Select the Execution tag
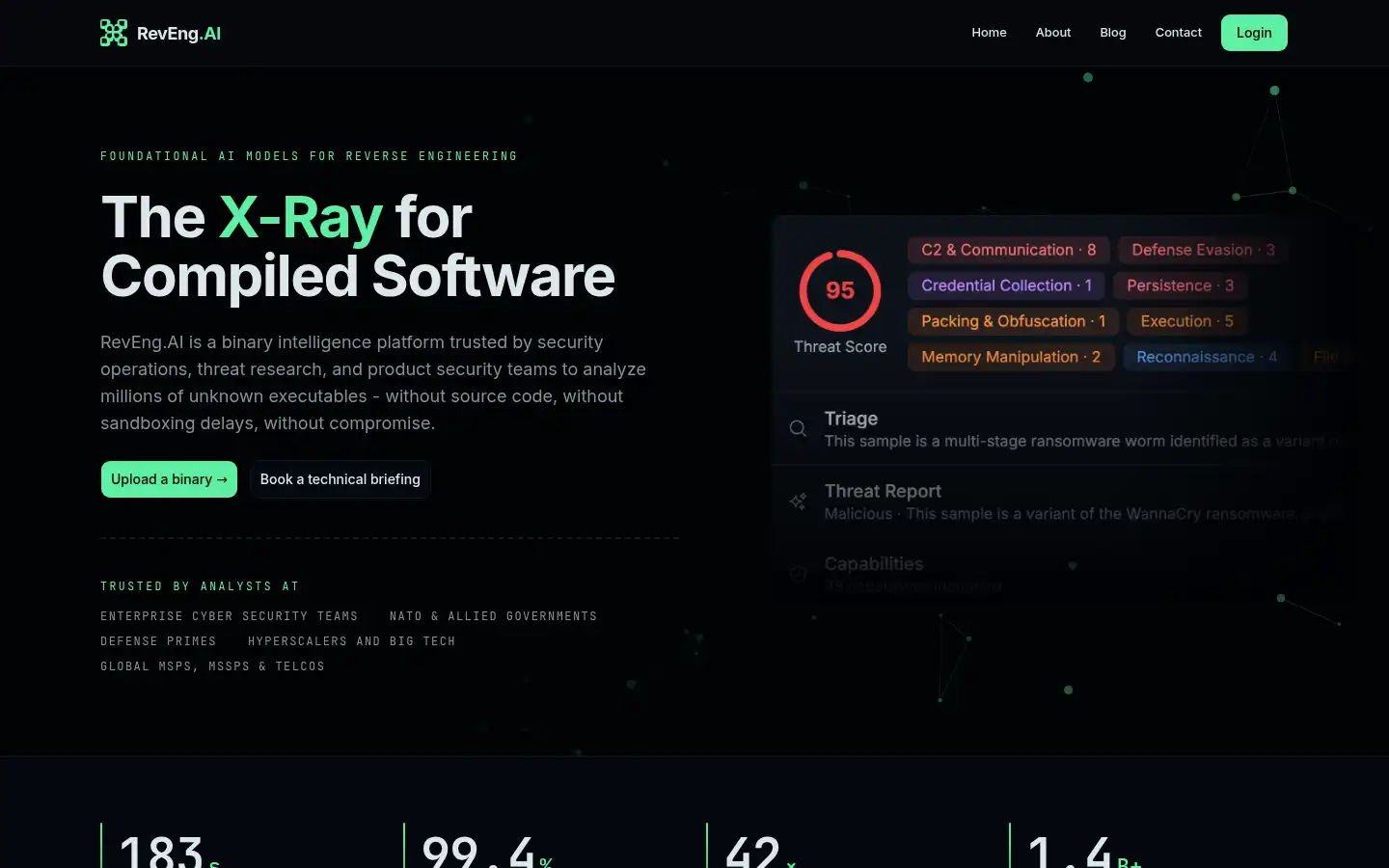 tap(1186, 321)
